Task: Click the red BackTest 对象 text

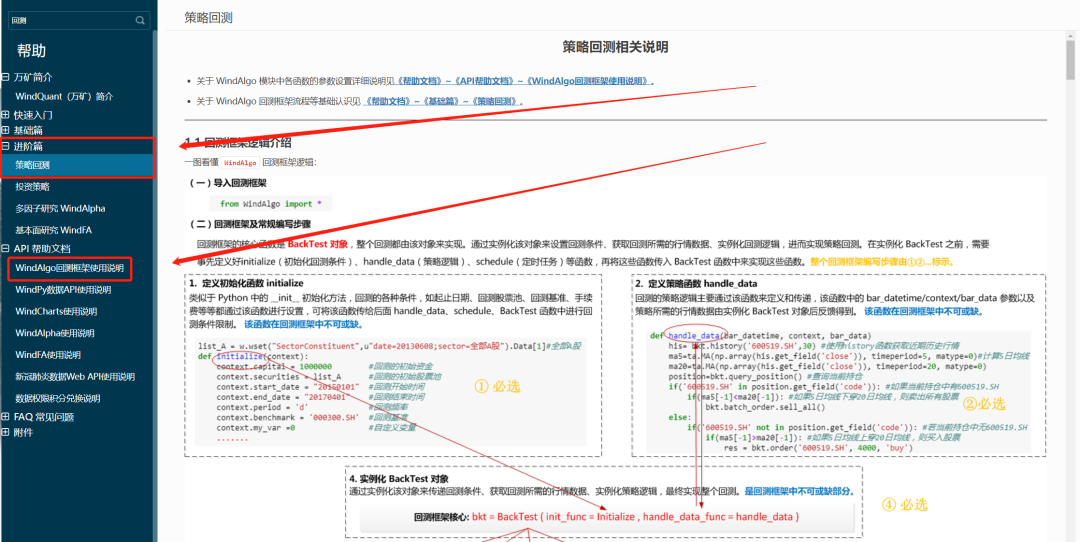Action: 318,244
